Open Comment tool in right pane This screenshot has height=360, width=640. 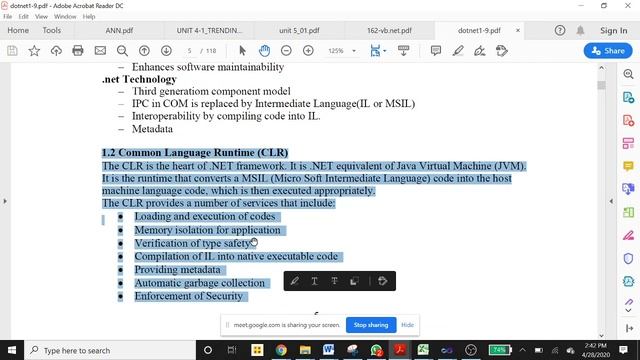click(628, 166)
